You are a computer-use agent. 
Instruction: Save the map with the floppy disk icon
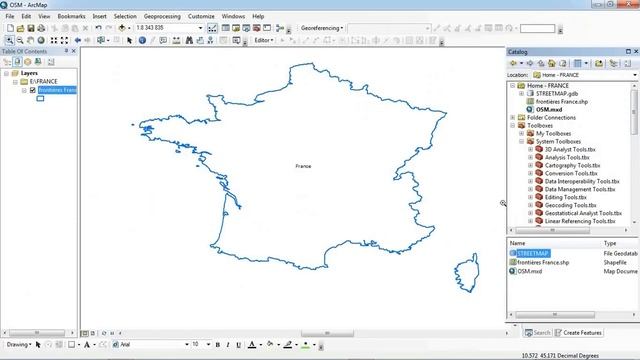31,28
